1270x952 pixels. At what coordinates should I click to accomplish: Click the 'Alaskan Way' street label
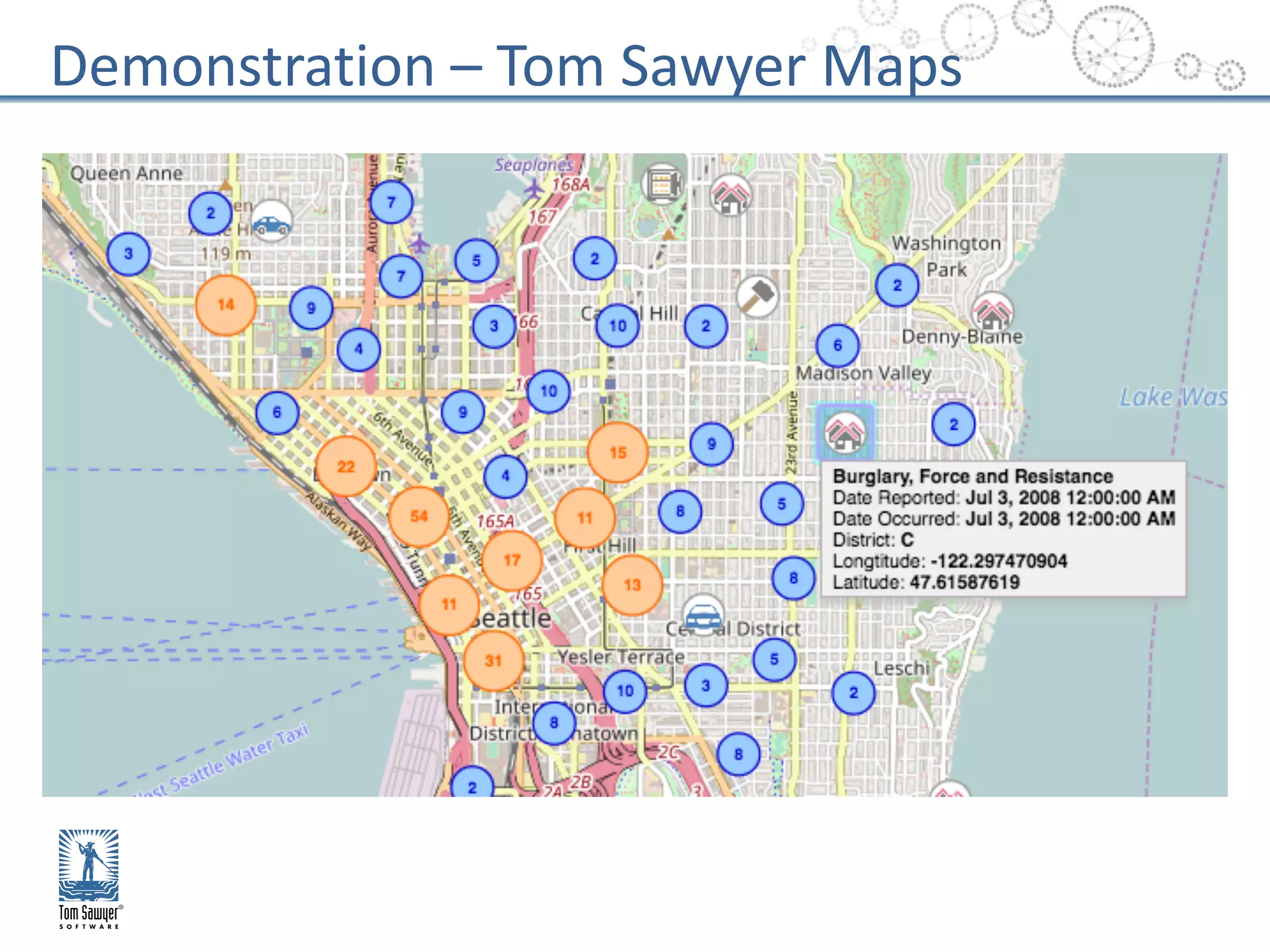pos(339,522)
